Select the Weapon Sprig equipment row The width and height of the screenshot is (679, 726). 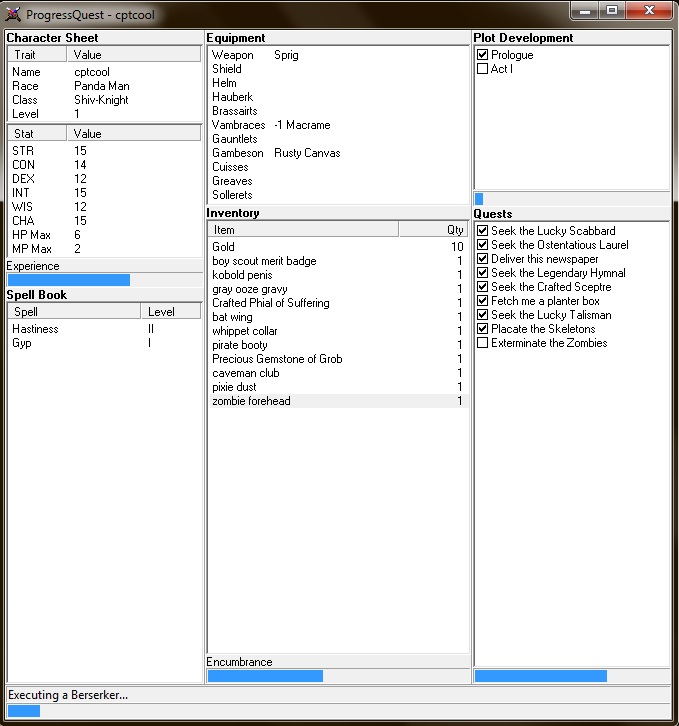(338, 55)
